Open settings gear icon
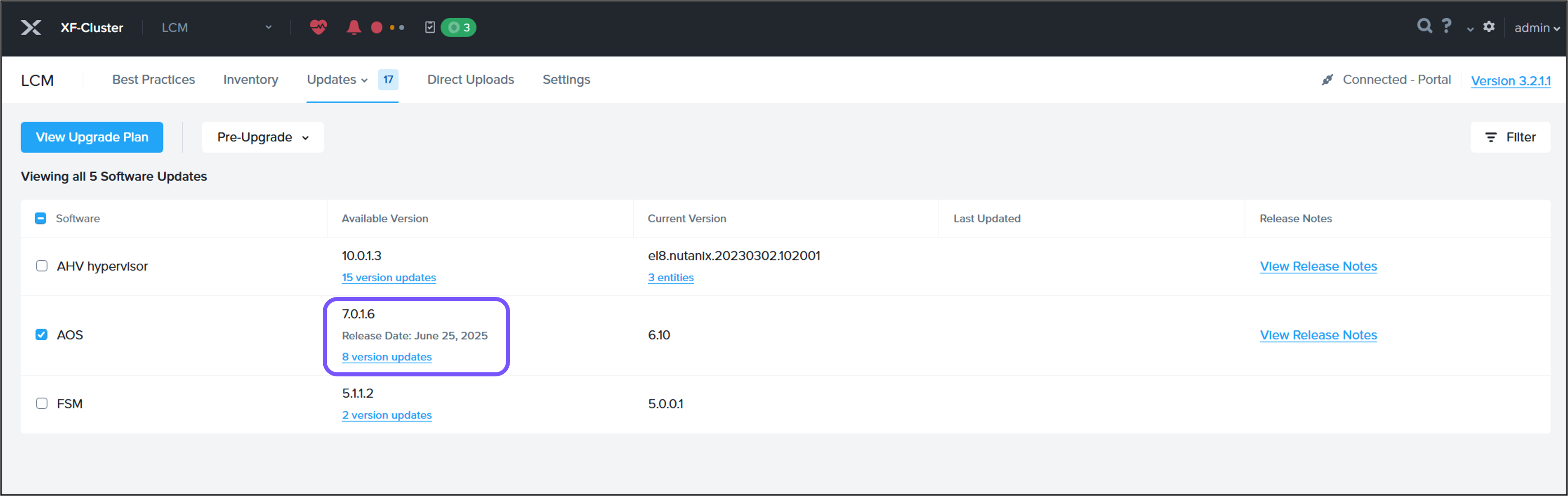The image size is (1568, 496). tap(1489, 27)
